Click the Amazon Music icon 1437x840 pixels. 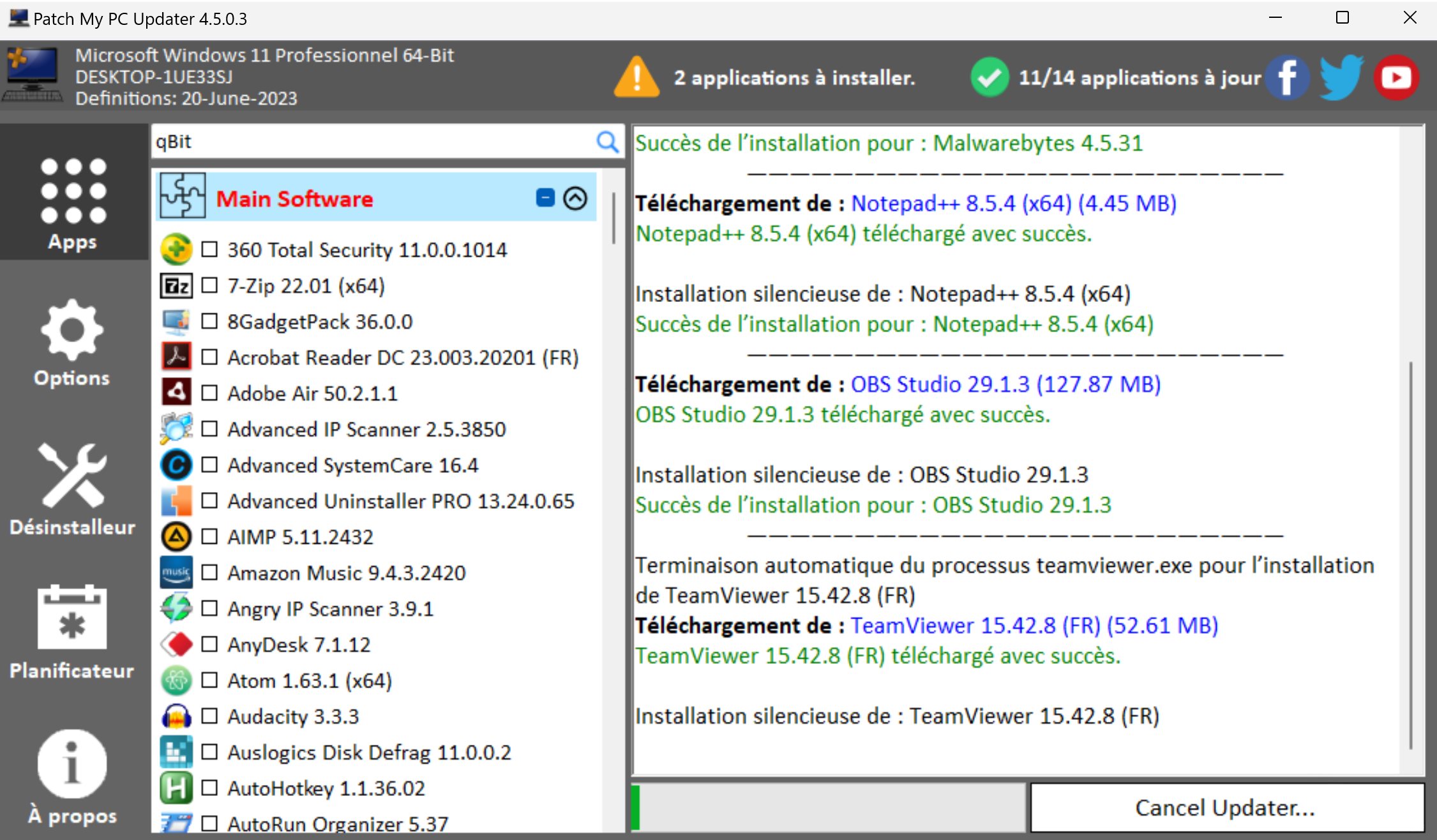click(x=176, y=573)
